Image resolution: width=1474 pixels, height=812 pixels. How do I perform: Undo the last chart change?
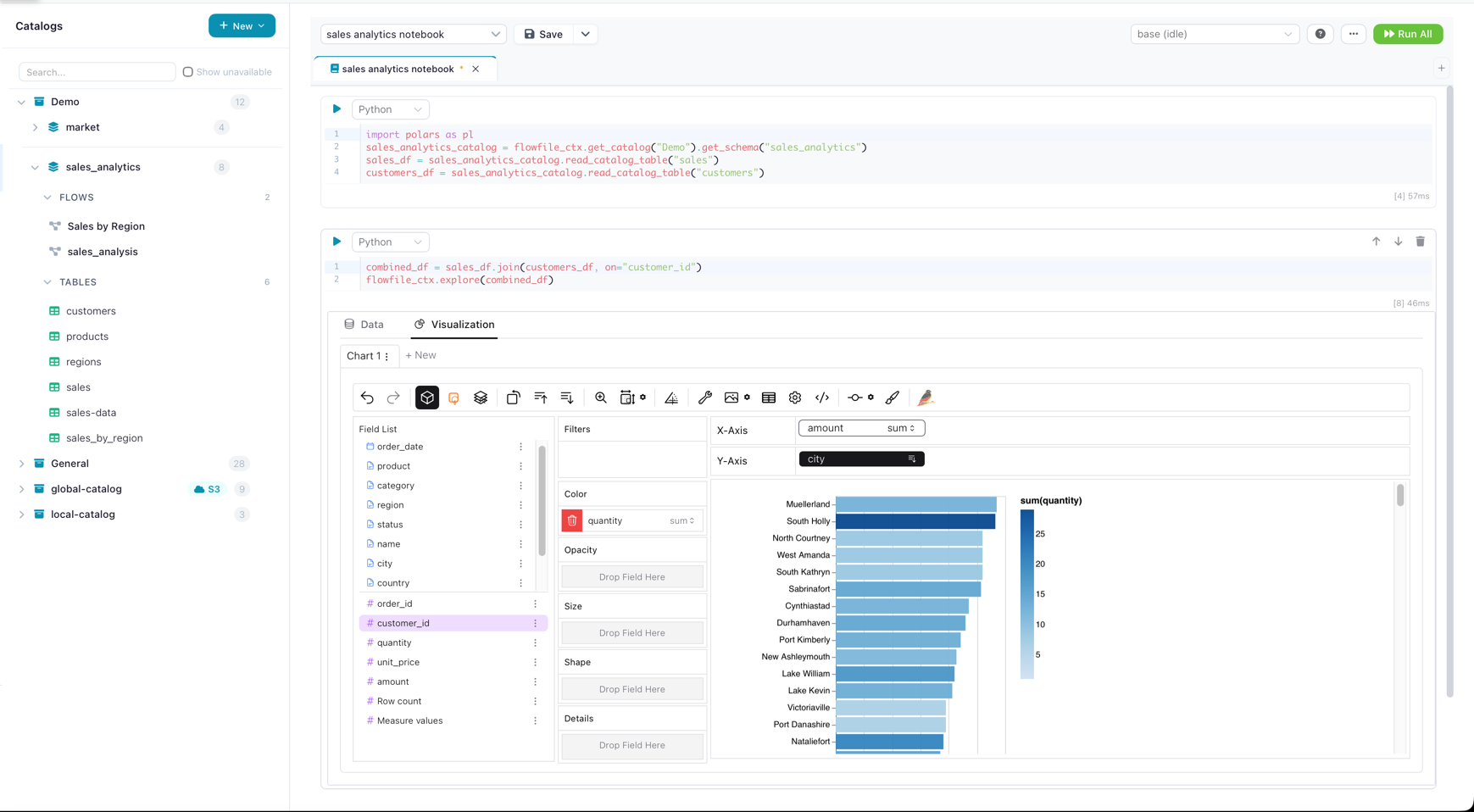point(367,398)
